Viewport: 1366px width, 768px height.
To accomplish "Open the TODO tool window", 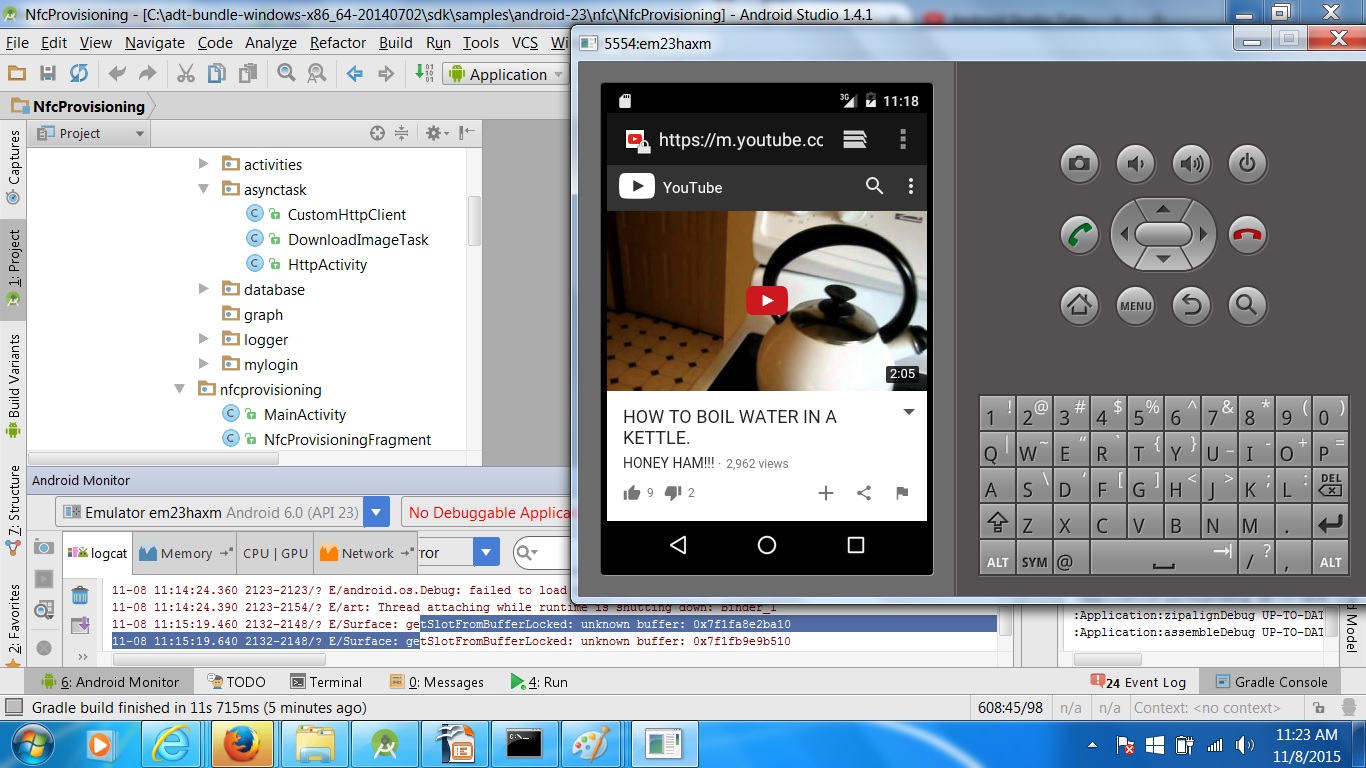I will pos(236,682).
